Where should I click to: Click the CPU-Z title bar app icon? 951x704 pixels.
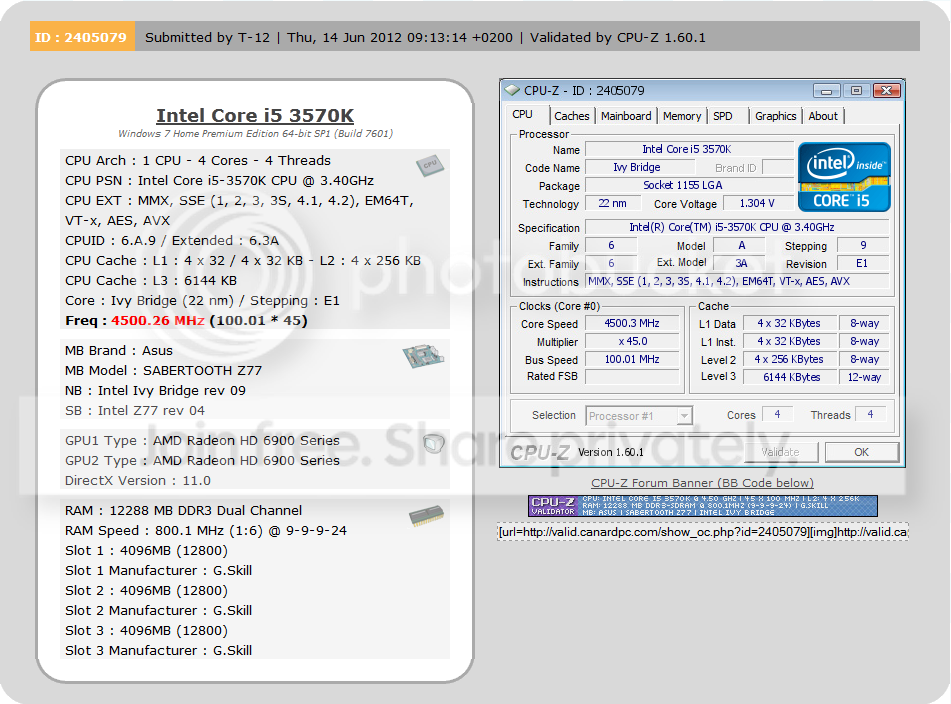pyautogui.click(x=512, y=90)
